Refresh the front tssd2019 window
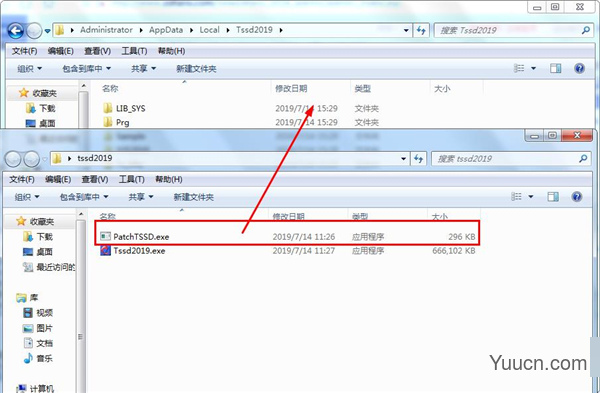The height and width of the screenshot is (393, 600). [418, 158]
